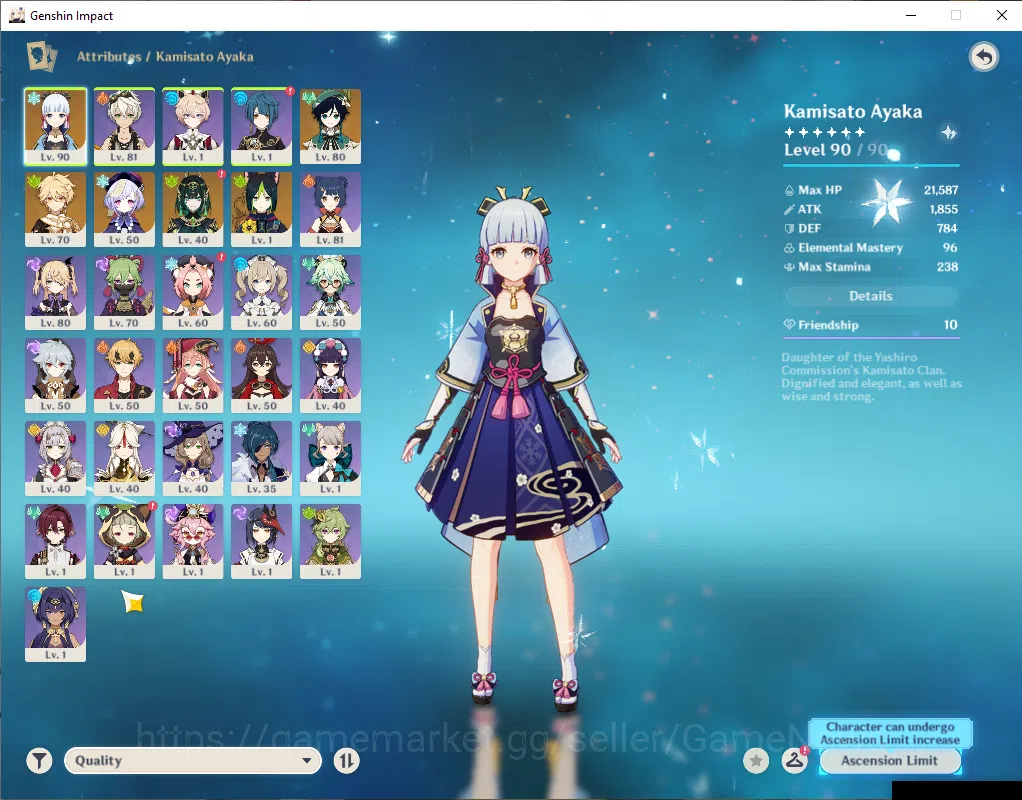The width and height of the screenshot is (1022, 800).
Task: Click the back arrow button
Action: tap(984, 57)
